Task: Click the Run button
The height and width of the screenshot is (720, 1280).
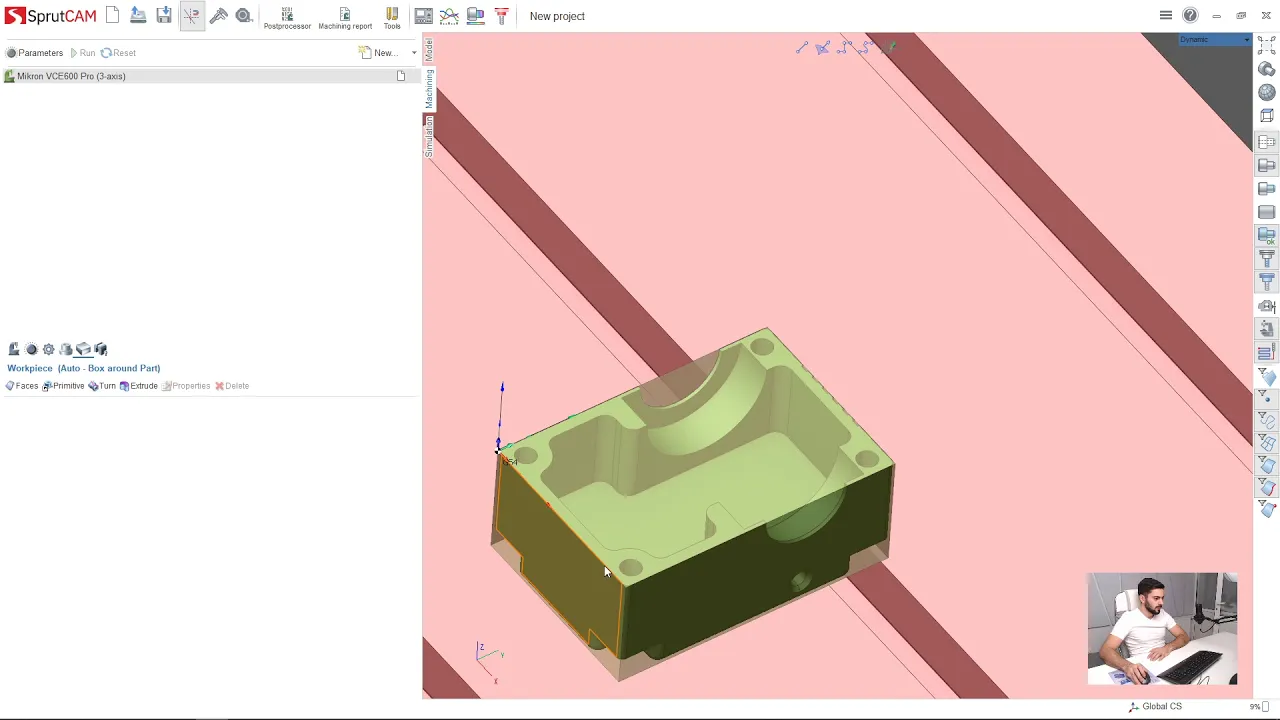Action: [x=83, y=53]
